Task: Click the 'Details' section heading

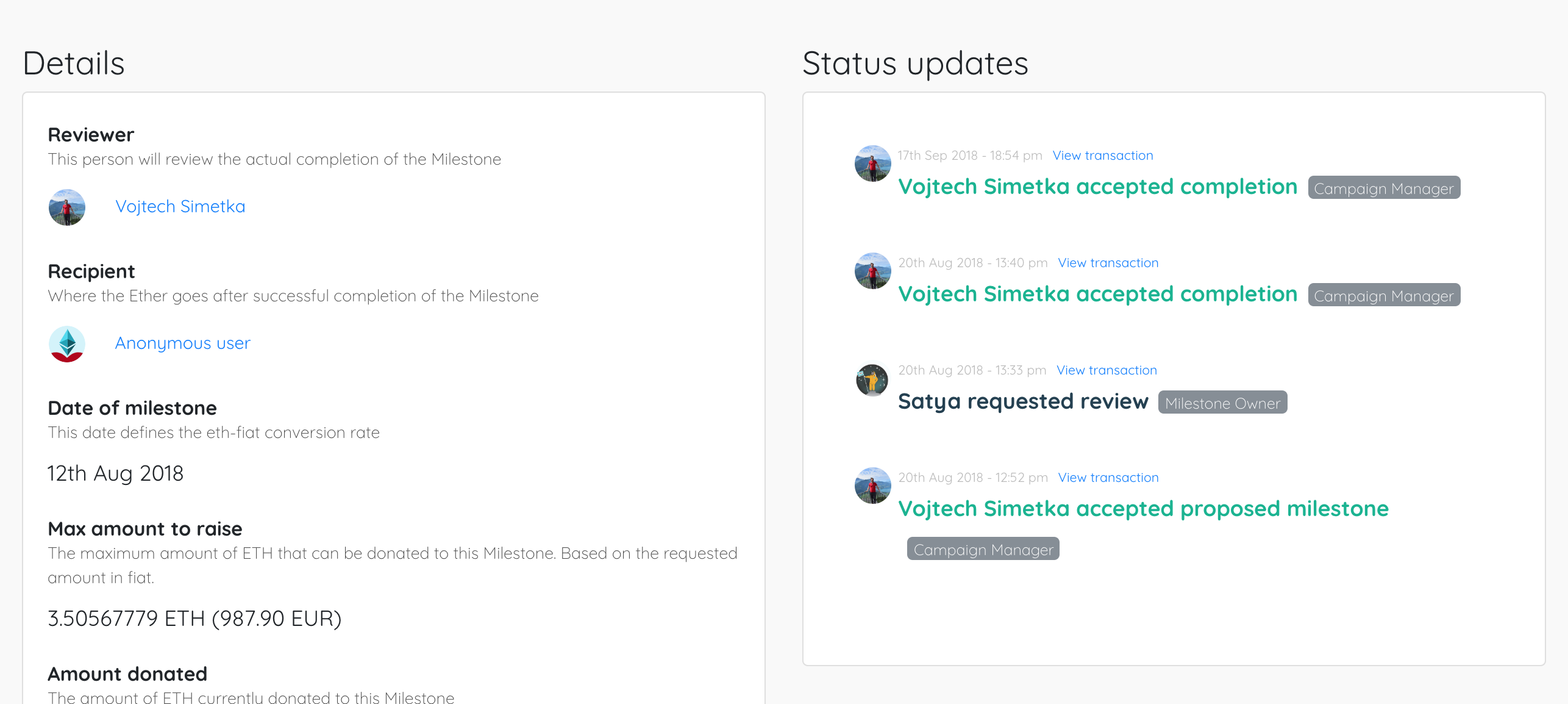Action: coord(74,63)
